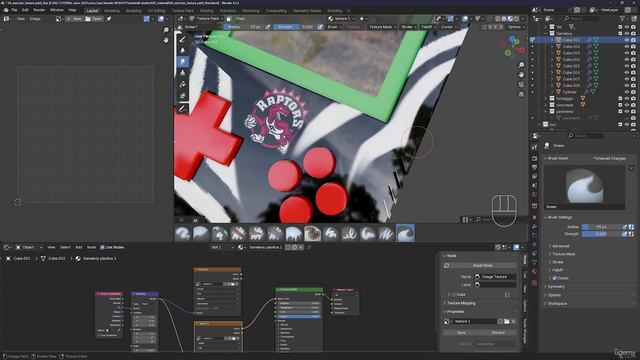The height and width of the screenshot is (360, 640).
Task: Select the Annotate tool in viewport toolbar
Action: click(182, 109)
